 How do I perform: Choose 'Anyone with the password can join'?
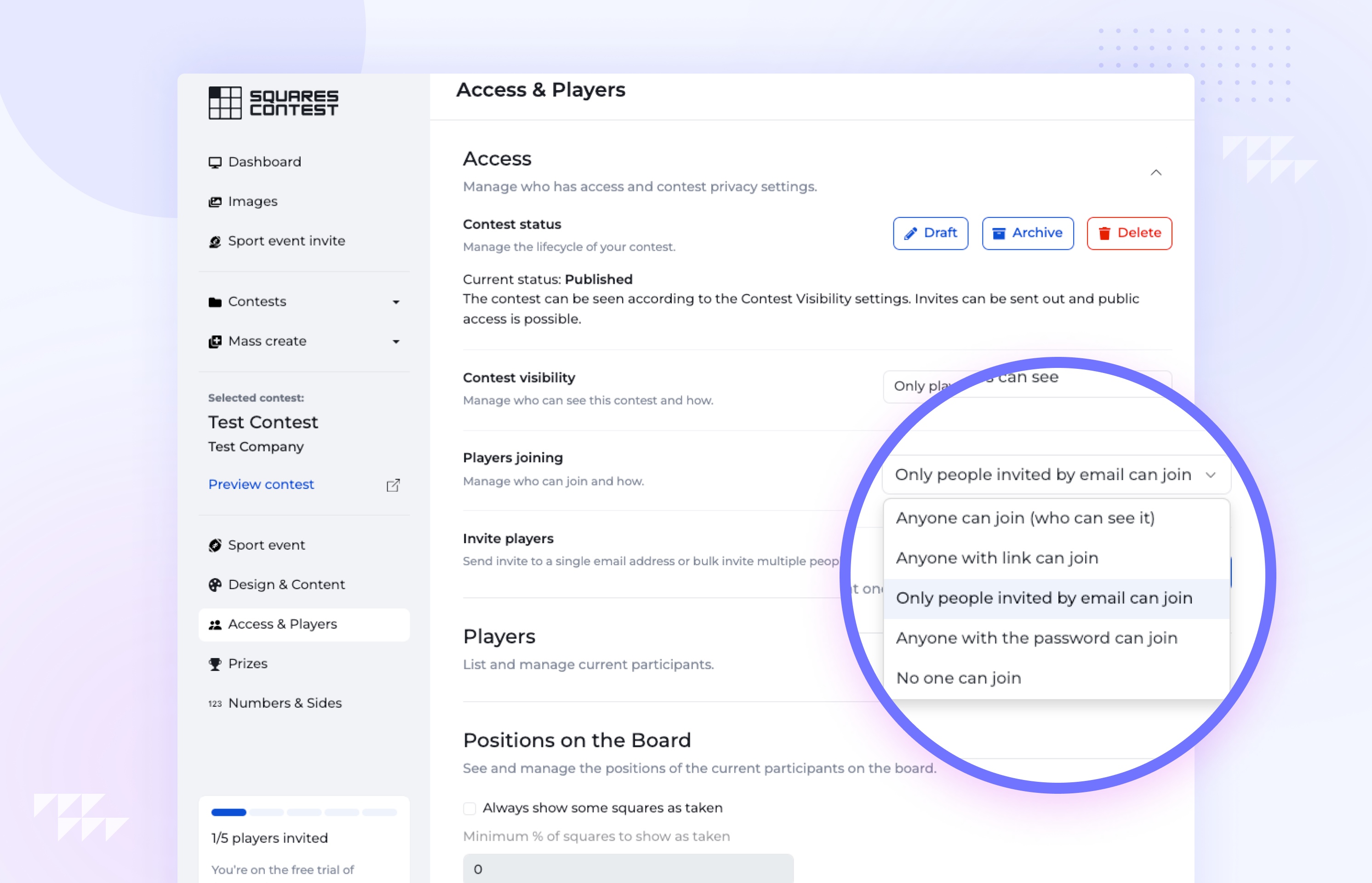click(x=1056, y=639)
